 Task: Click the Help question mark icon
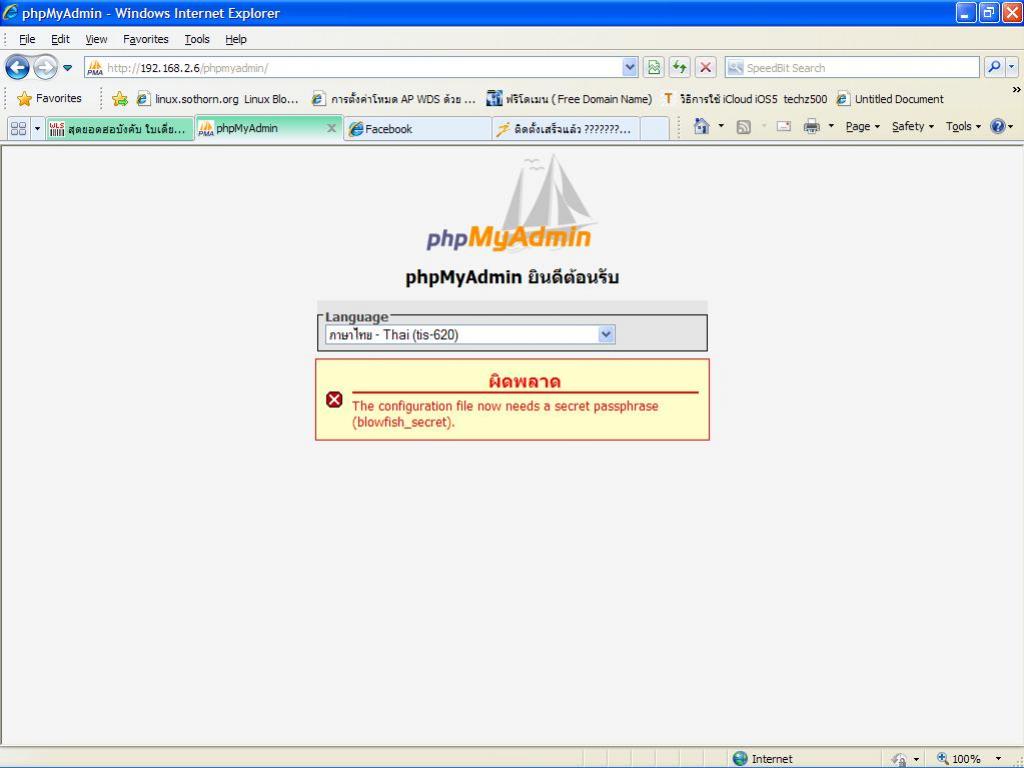997,126
